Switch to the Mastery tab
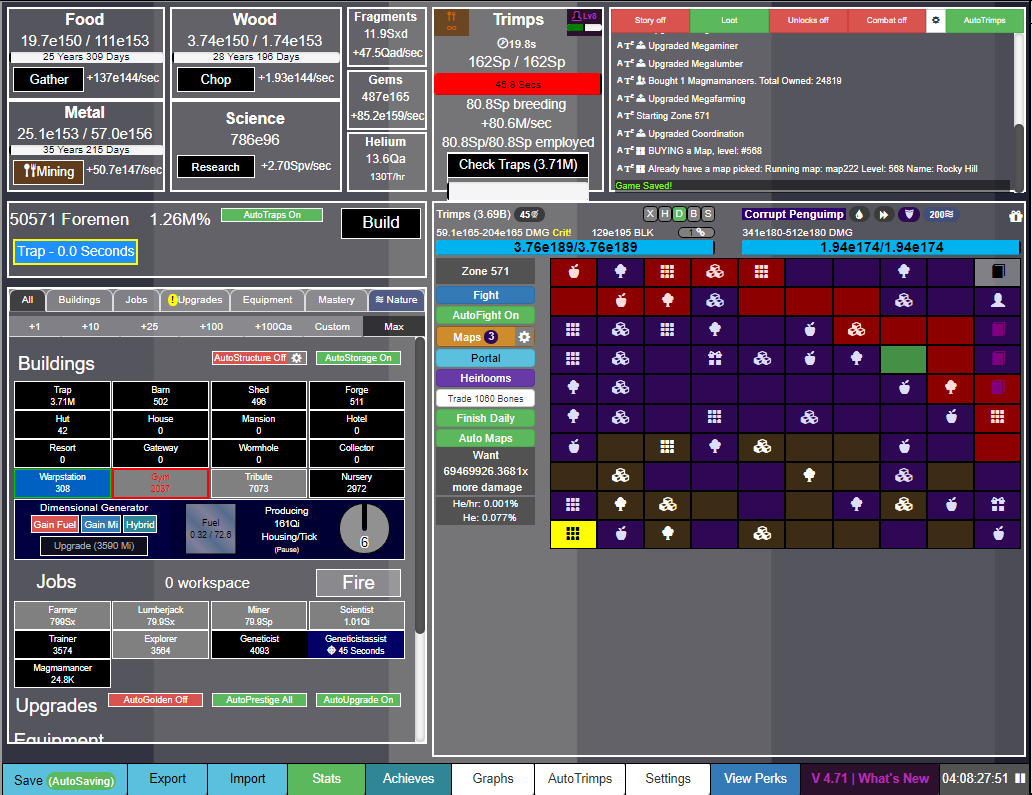Viewport: 1032px width, 795px height. pos(336,300)
